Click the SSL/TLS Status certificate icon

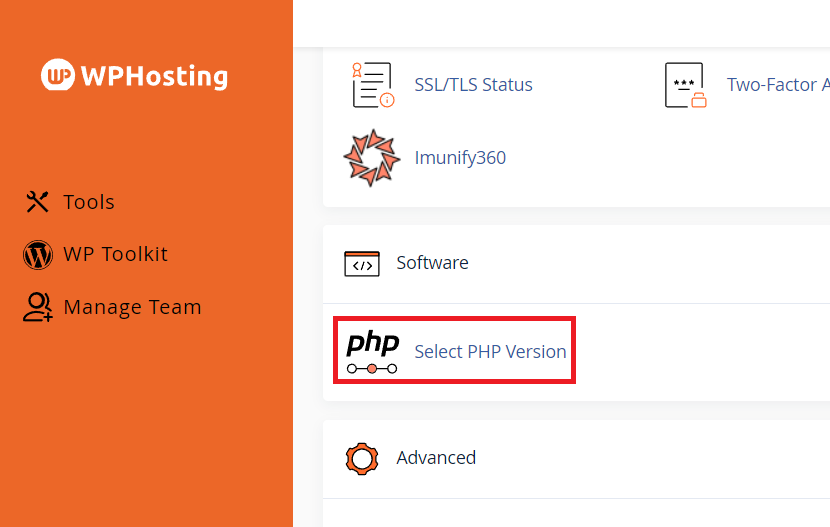pos(372,85)
